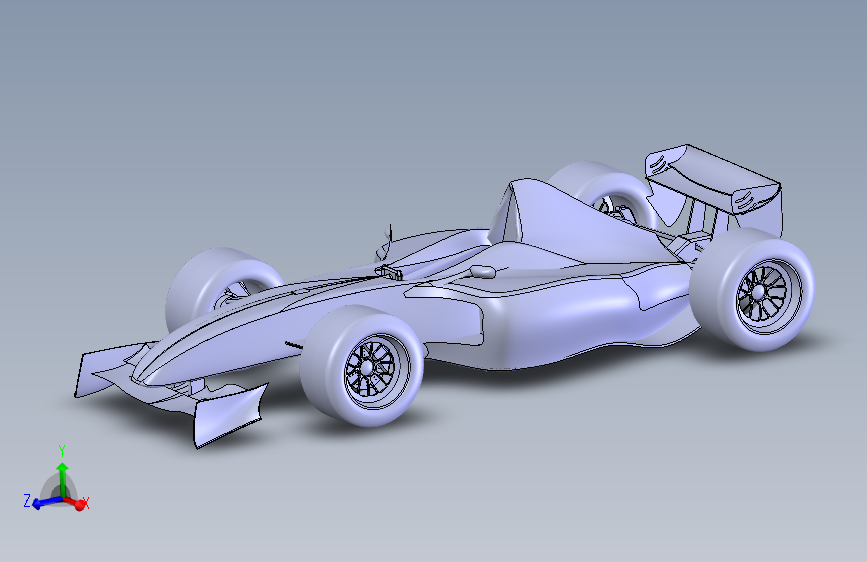Select the rear left tire
Image resolution: width=867 pixels, height=562 pixels.
603,191
